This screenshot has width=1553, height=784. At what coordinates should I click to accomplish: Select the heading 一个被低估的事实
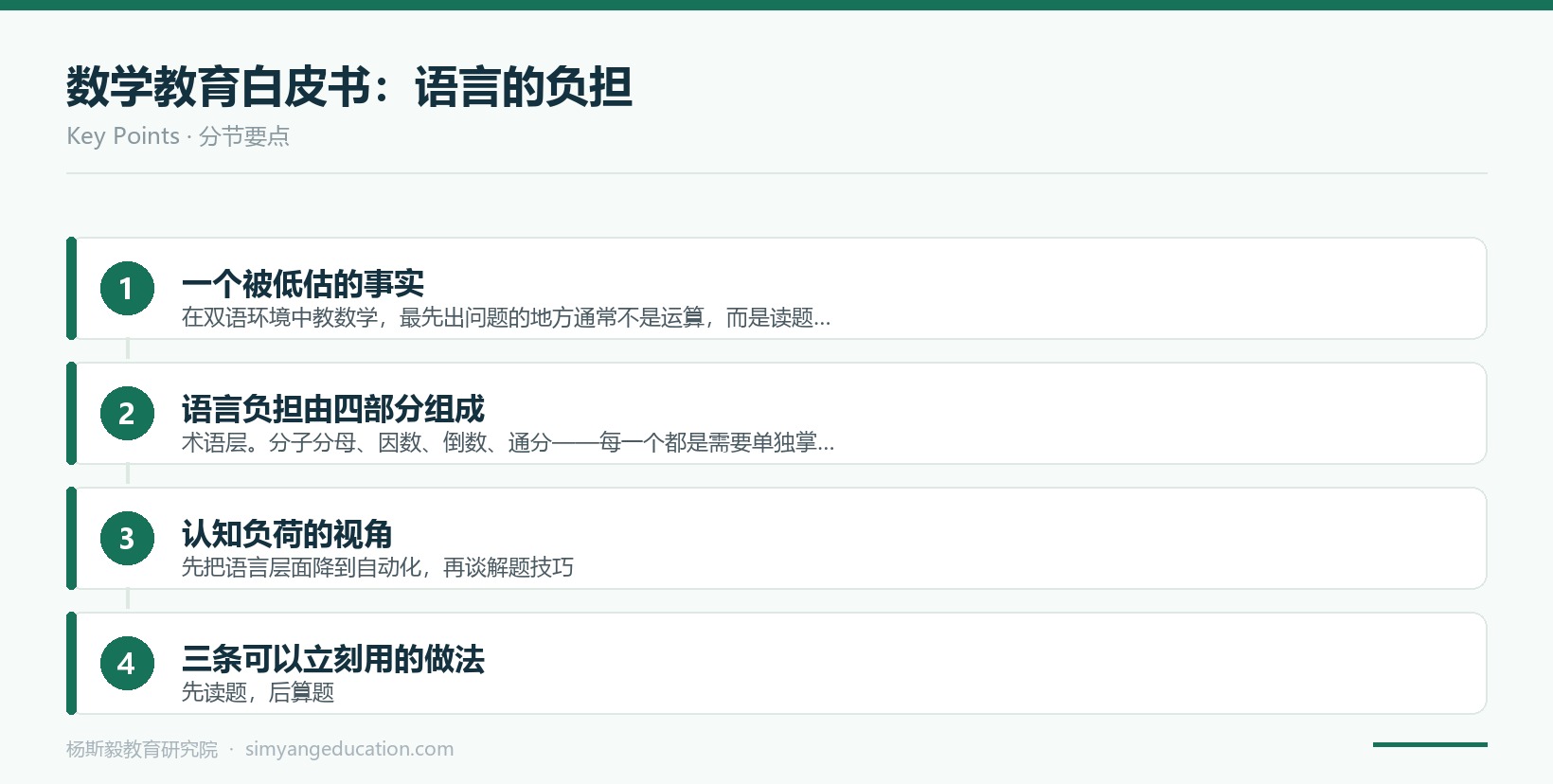[x=303, y=283]
